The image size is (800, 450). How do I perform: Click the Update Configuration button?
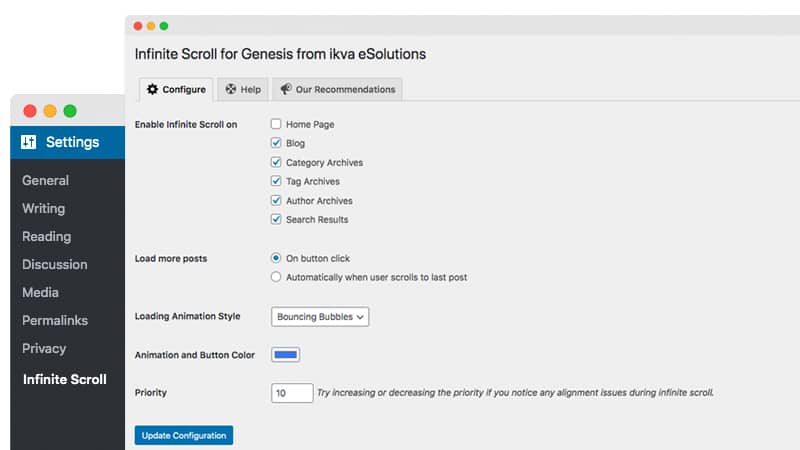point(184,435)
